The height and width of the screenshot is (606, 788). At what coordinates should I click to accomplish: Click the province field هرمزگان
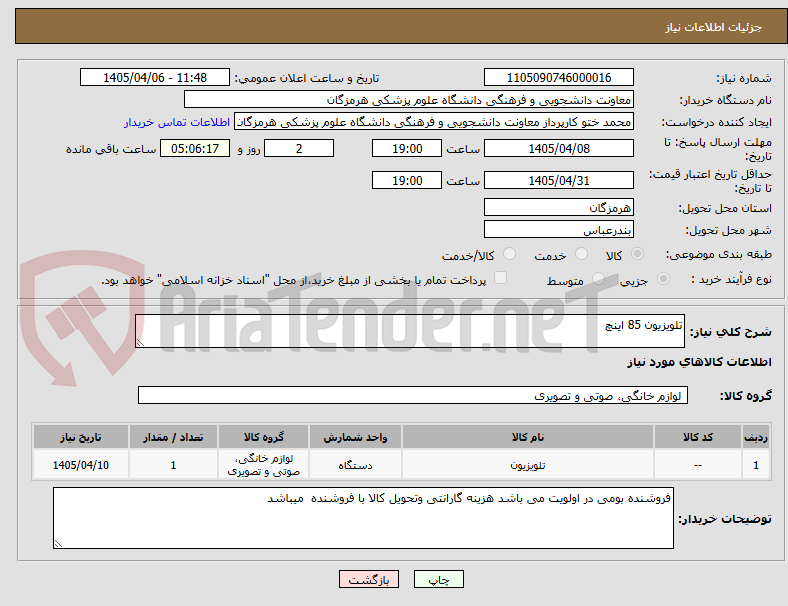(x=559, y=207)
